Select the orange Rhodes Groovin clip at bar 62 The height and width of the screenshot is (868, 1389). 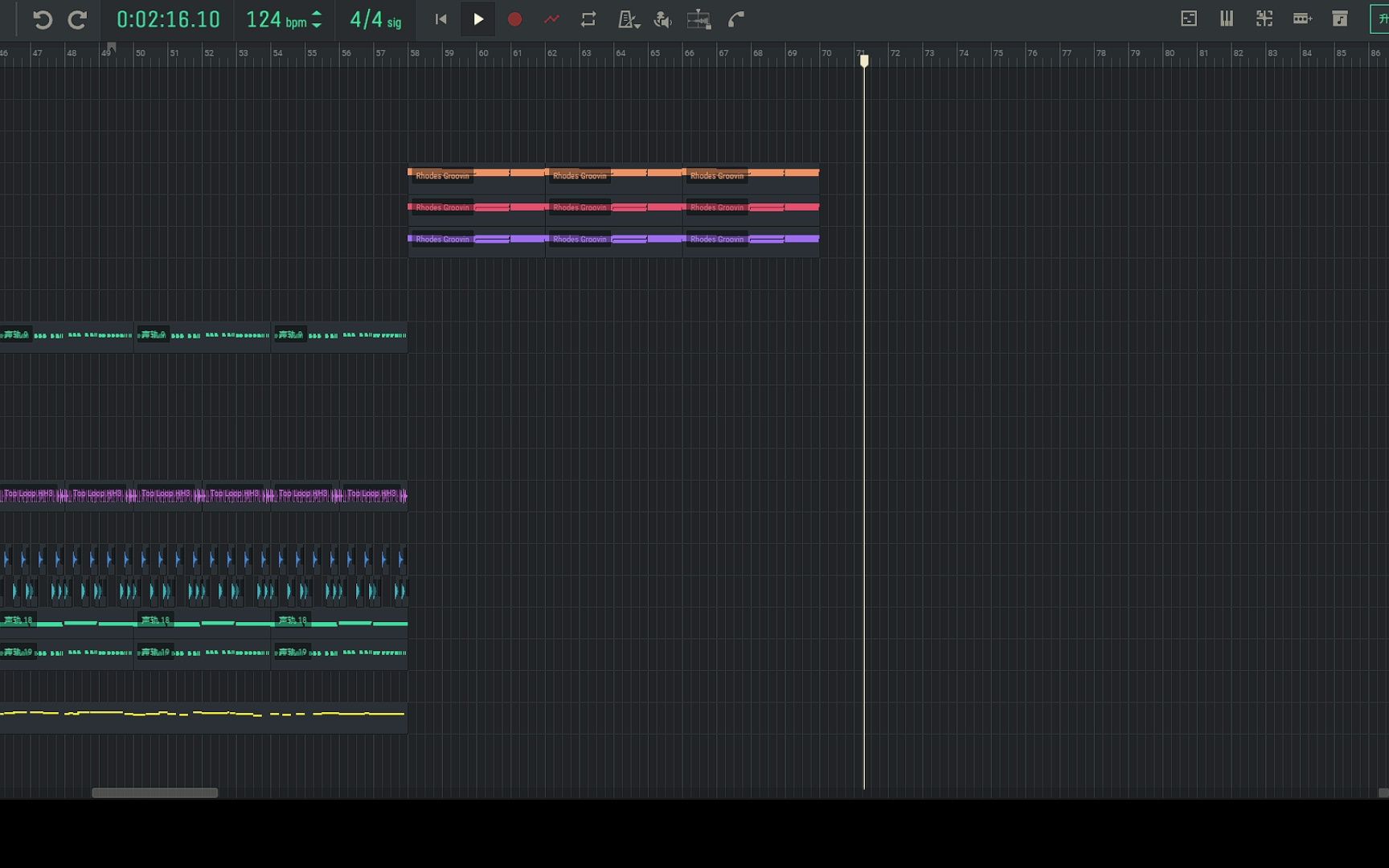tap(614, 179)
